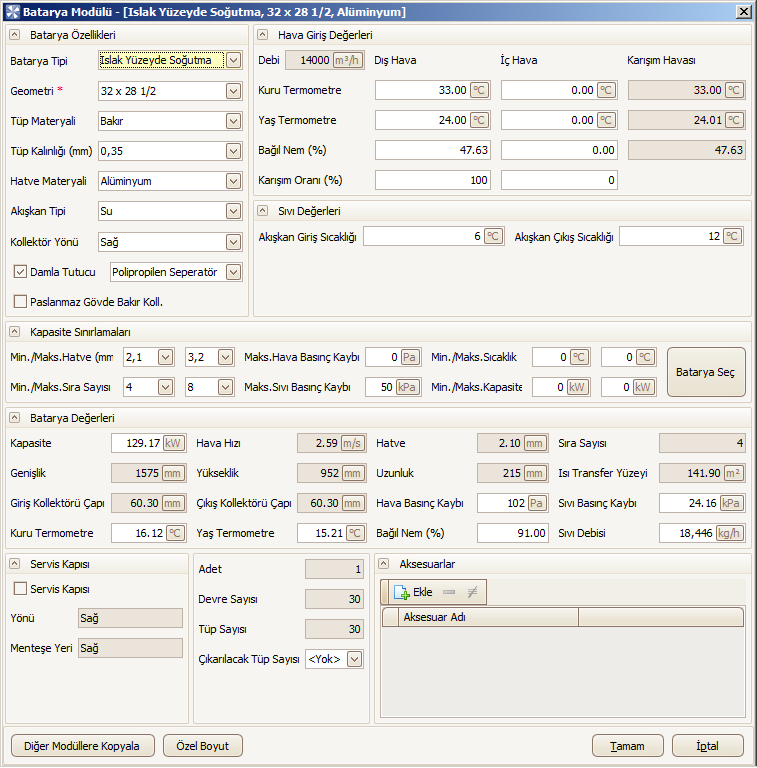Collapse the Batarya Değerleri section

[x=15, y=418]
